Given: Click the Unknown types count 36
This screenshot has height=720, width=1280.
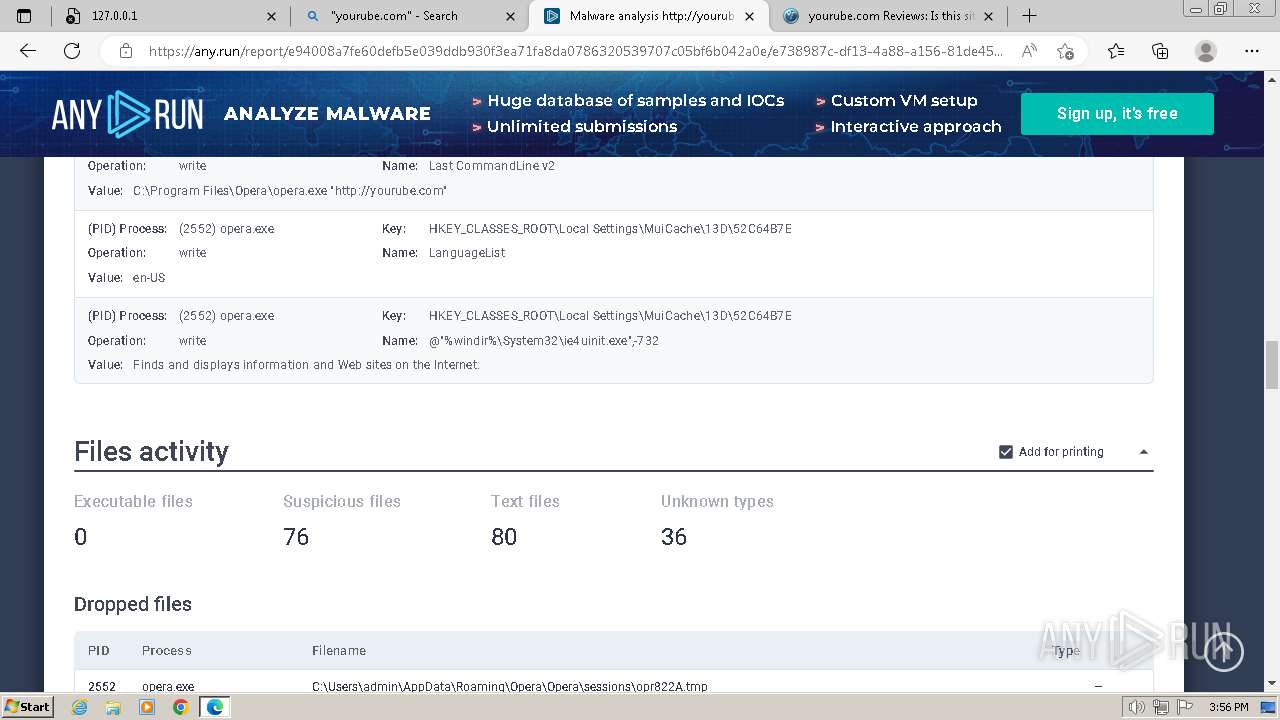Looking at the screenshot, I should (x=674, y=537).
